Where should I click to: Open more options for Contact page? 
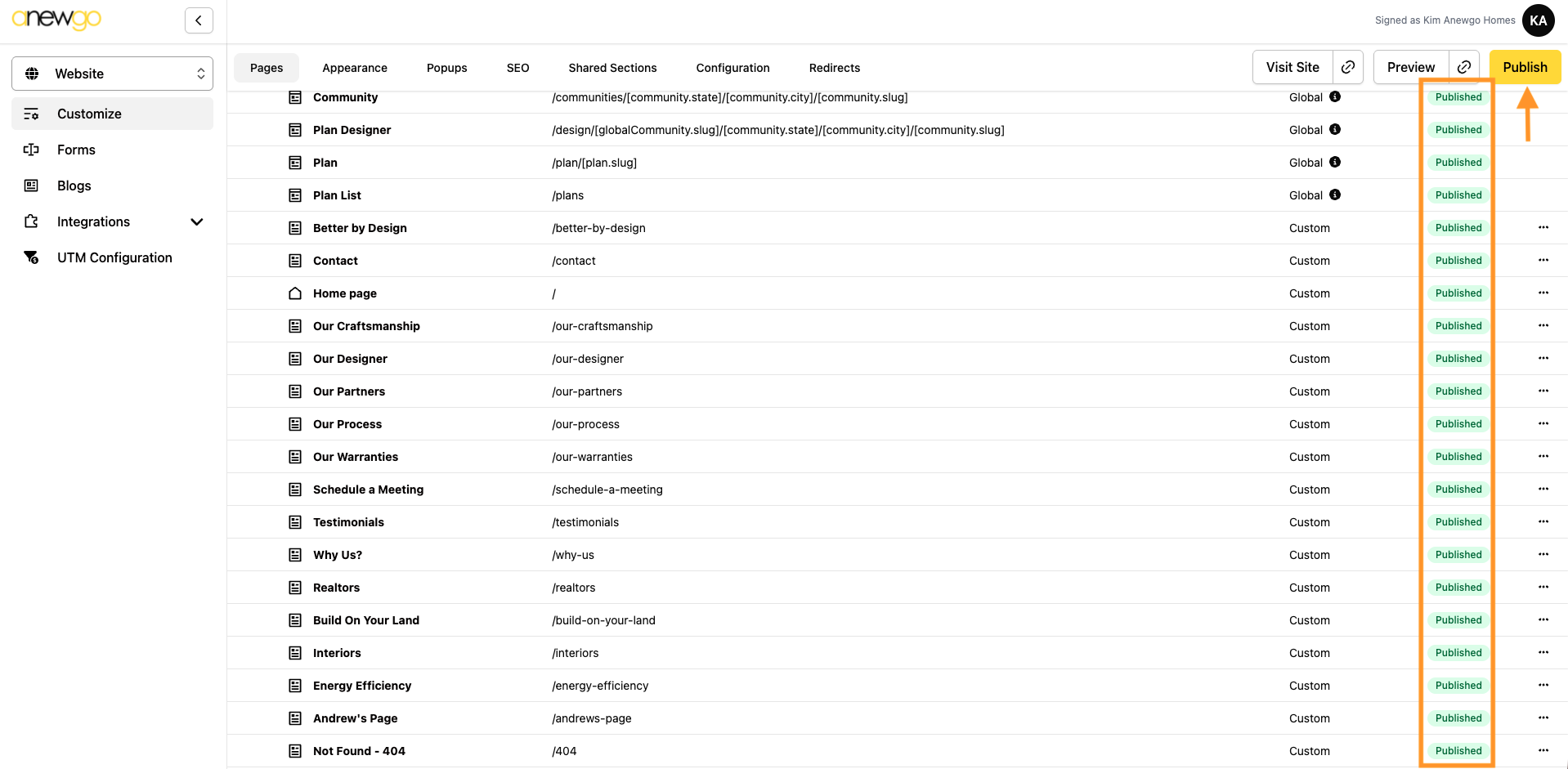click(x=1543, y=261)
